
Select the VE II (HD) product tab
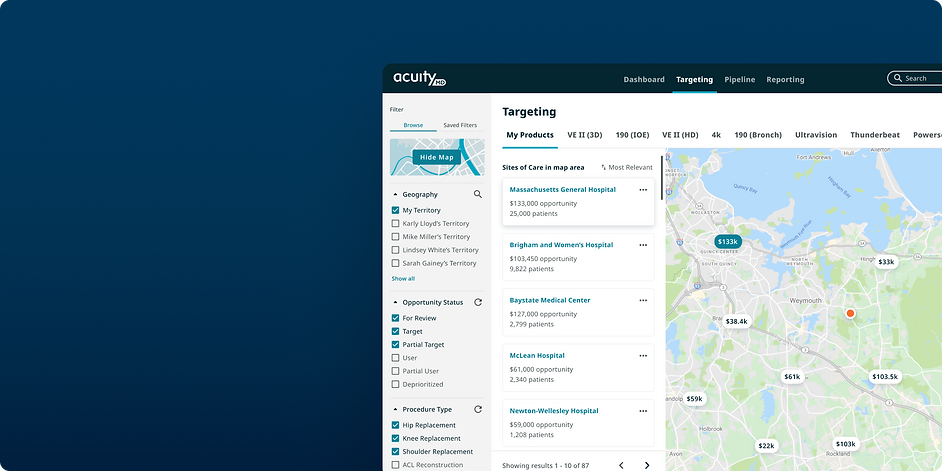point(680,135)
